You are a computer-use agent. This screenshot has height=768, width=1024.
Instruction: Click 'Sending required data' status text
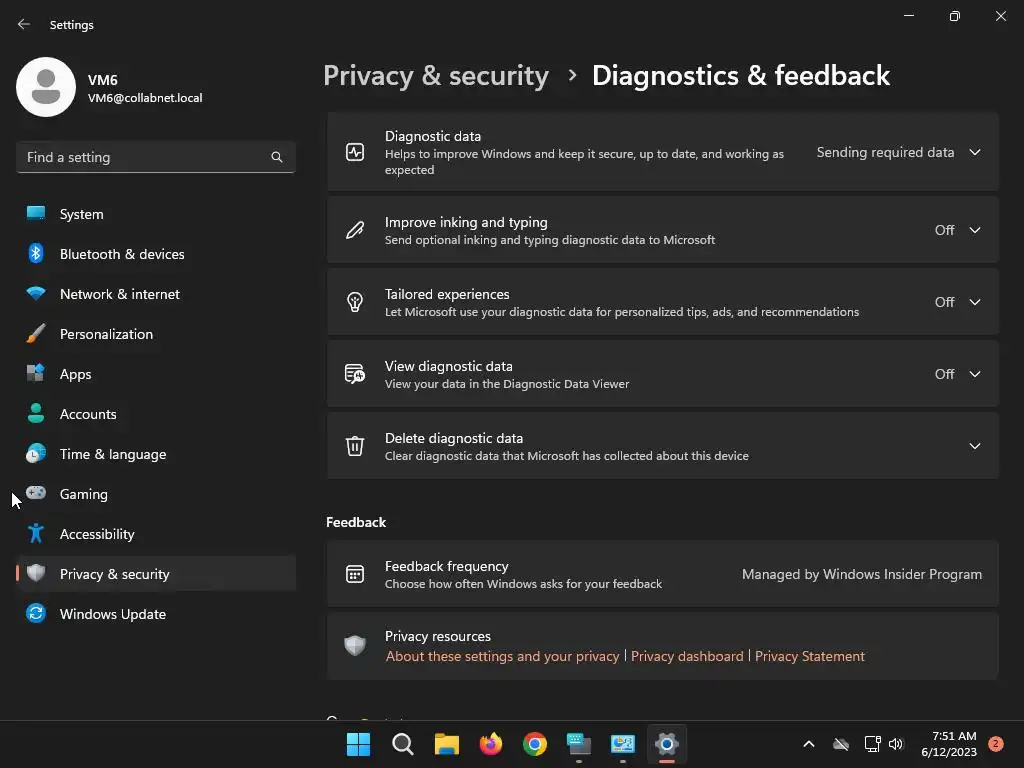point(886,152)
